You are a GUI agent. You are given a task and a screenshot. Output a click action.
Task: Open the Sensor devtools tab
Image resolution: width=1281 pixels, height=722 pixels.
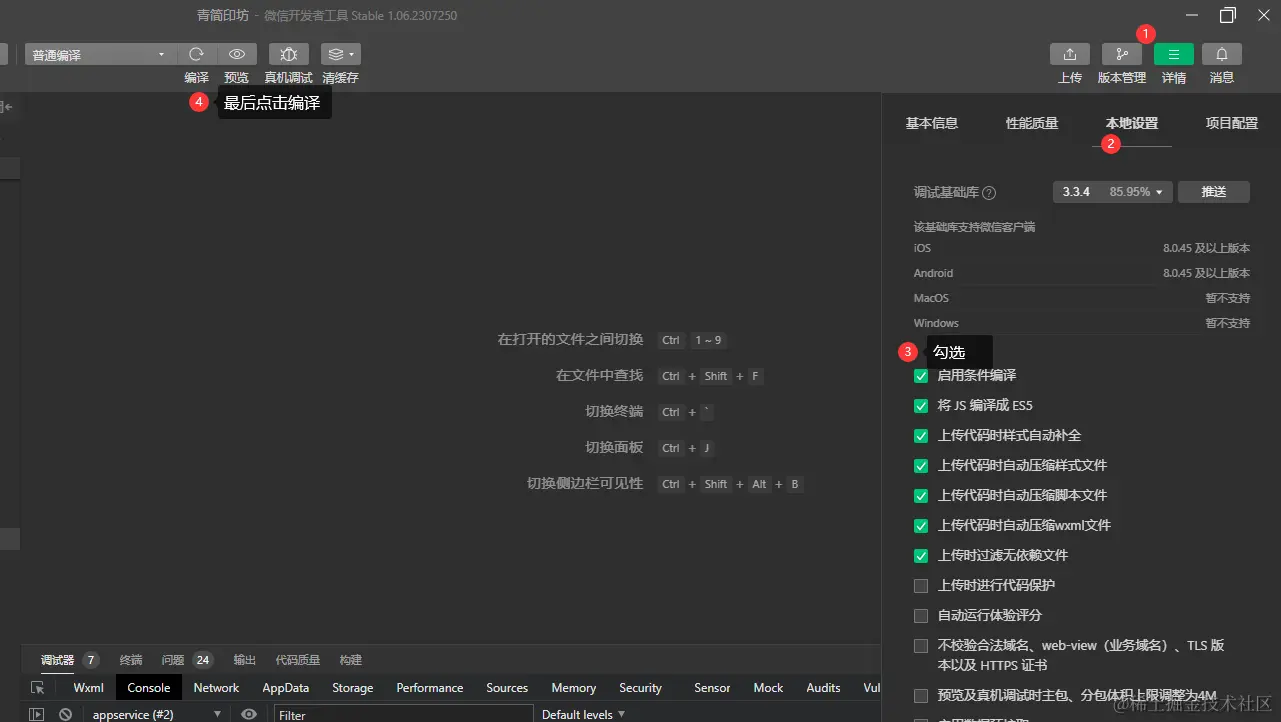712,688
